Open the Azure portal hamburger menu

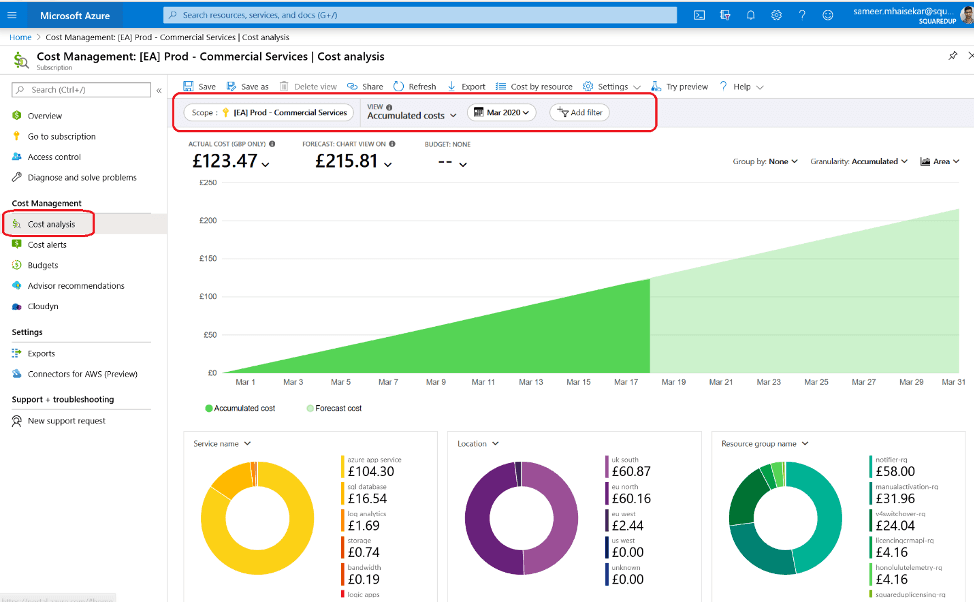pyautogui.click(x=12, y=15)
